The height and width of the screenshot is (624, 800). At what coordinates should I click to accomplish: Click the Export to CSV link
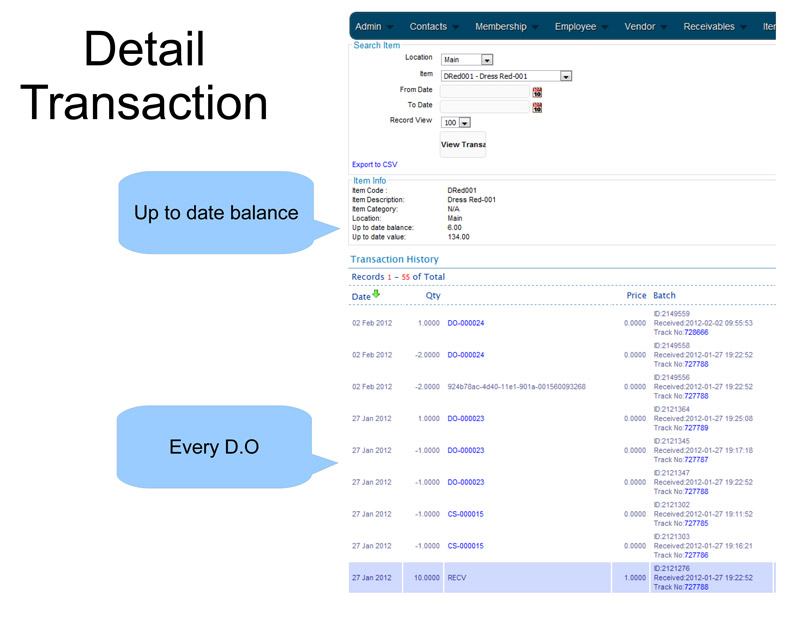click(x=374, y=164)
